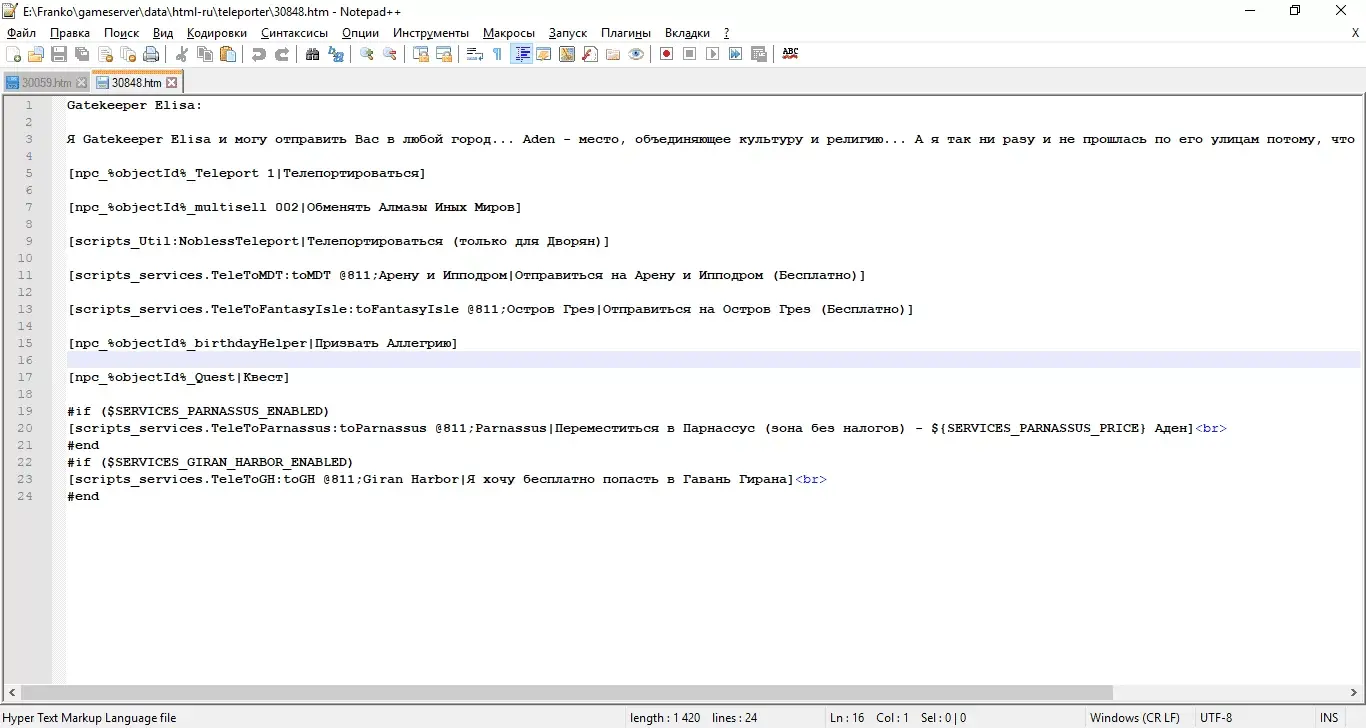Open Find with the binoculars icon
The image size is (1366, 728).
pyautogui.click(x=313, y=54)
